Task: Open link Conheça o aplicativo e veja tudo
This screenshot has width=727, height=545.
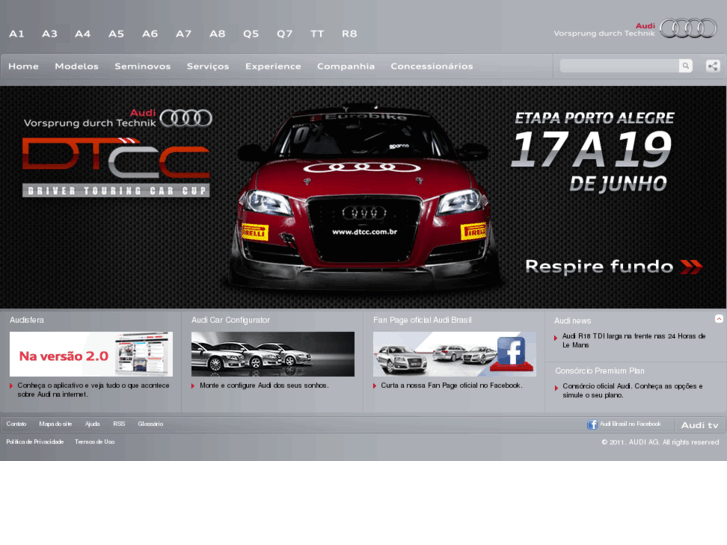Action: (93, 390)
